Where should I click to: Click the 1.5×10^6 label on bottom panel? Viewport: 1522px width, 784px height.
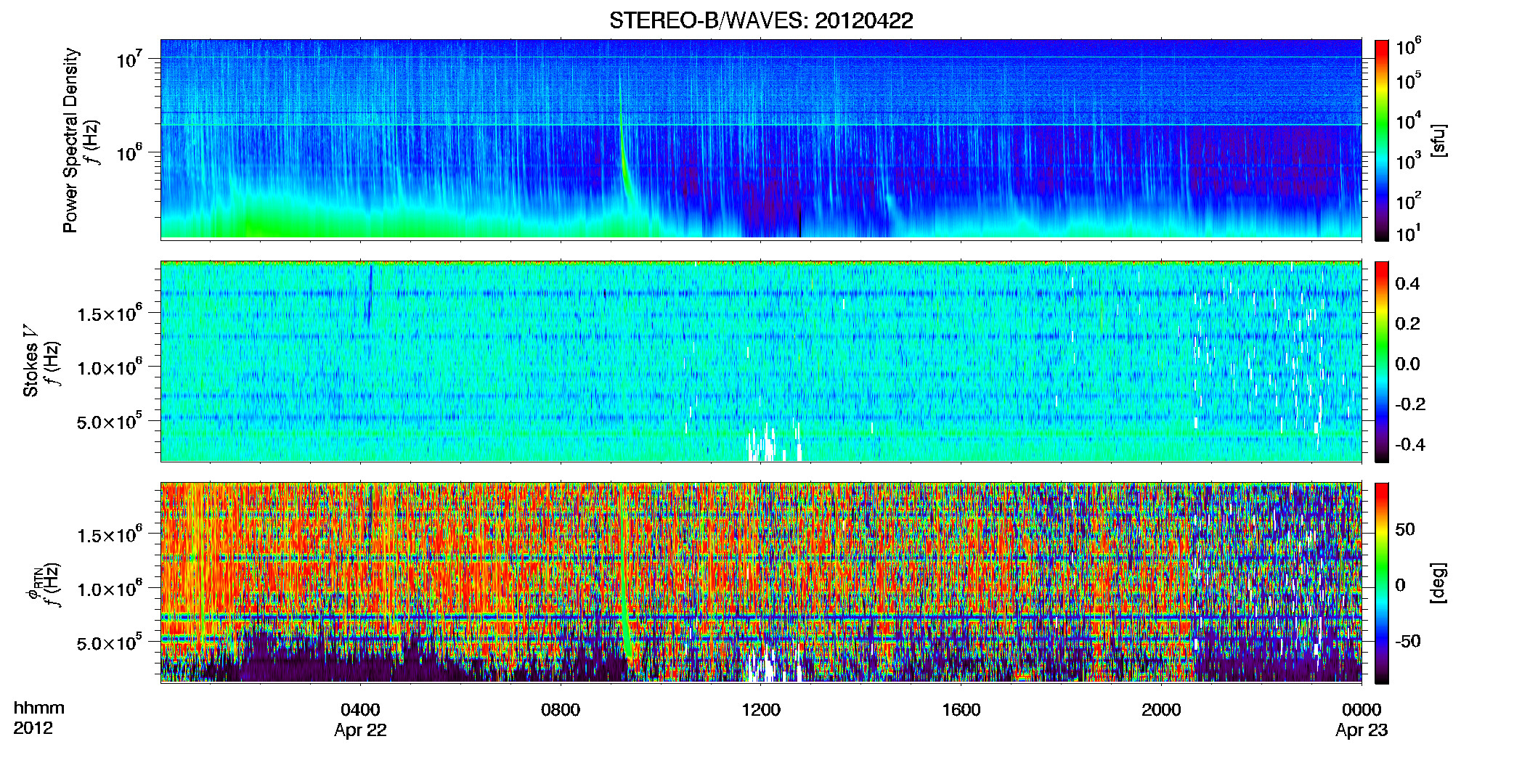tap(110, 535)
